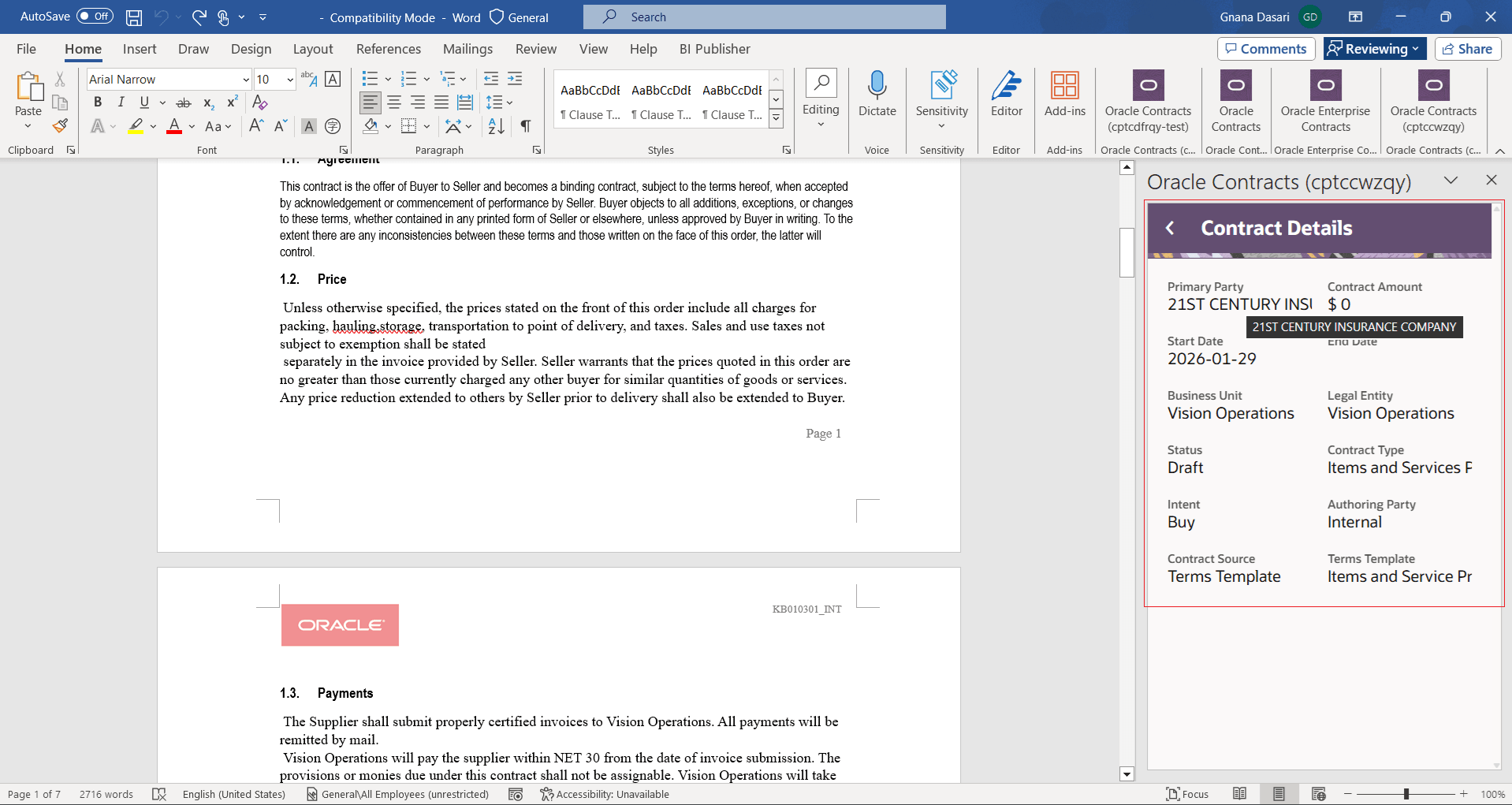Apply the yellow text highlight color
The width and height of the screenshot is (1512, 805).
point(136,126)
